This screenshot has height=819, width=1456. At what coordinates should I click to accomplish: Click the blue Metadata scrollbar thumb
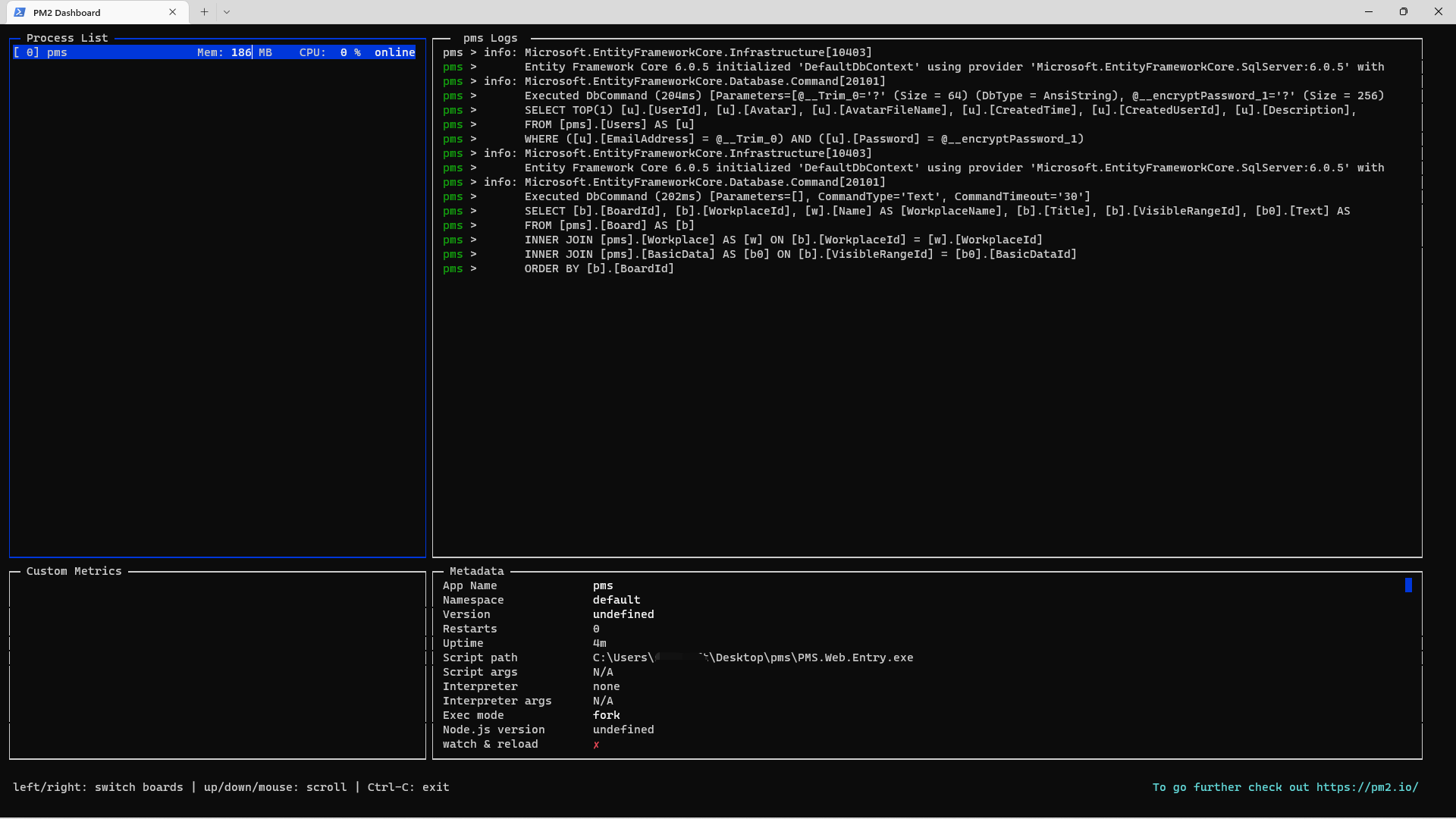tap(1408, 585)
